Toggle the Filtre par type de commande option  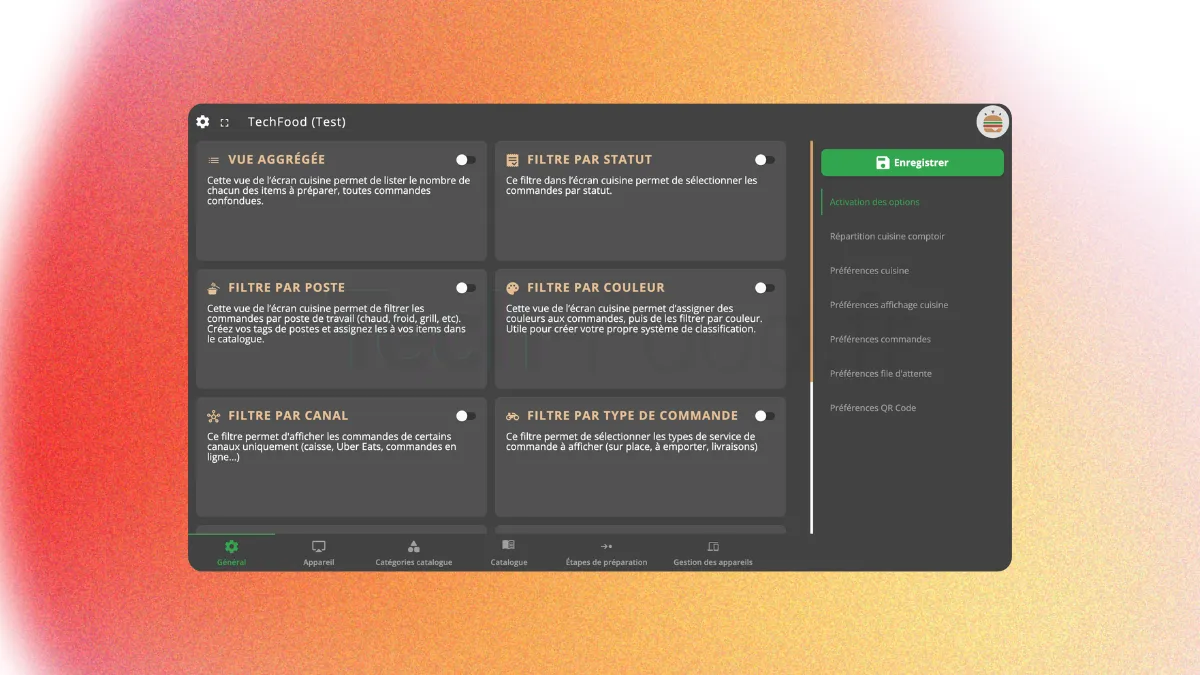coord(764,416)
